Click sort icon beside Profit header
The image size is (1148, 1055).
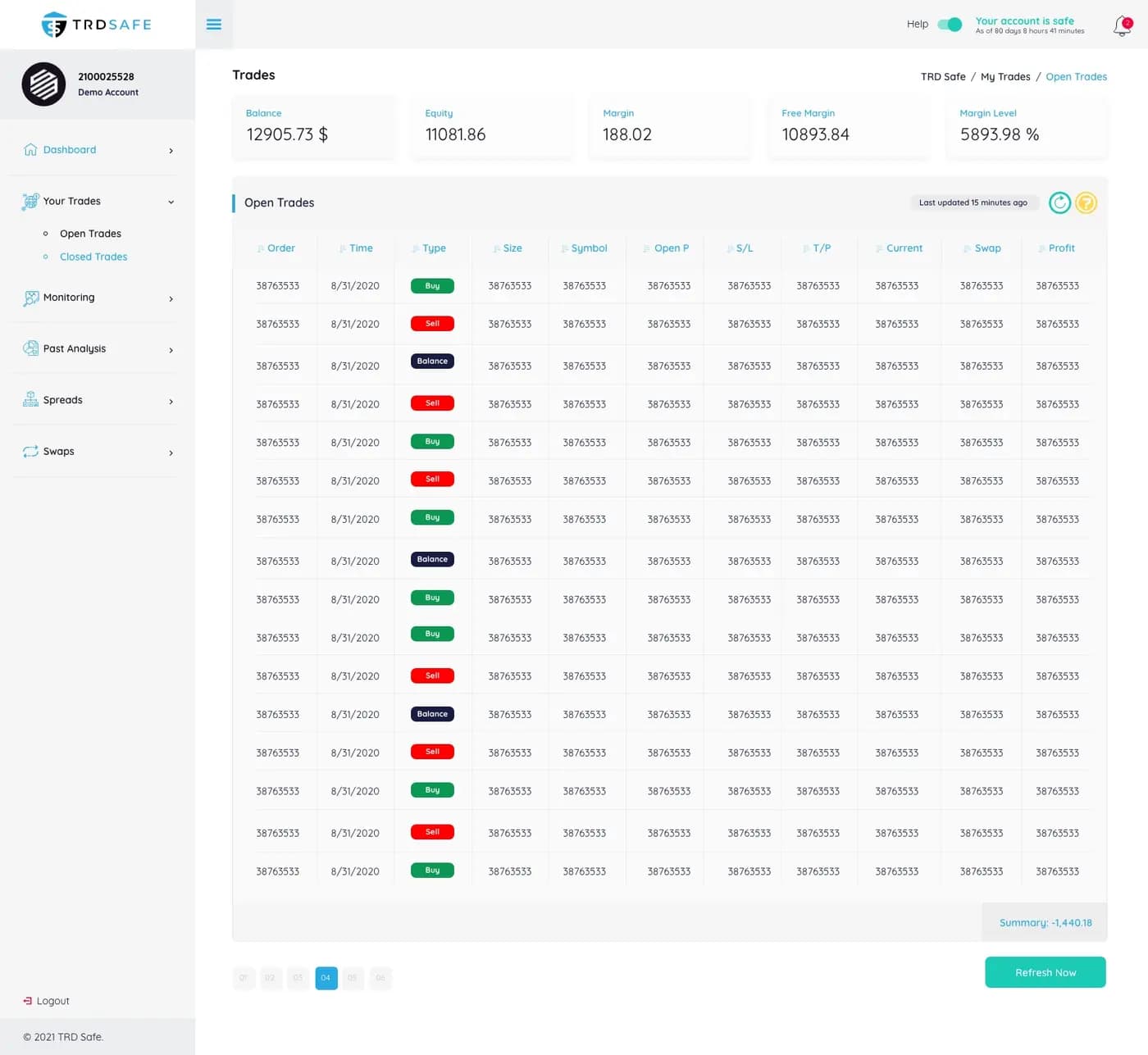[x=1041, y=248]
